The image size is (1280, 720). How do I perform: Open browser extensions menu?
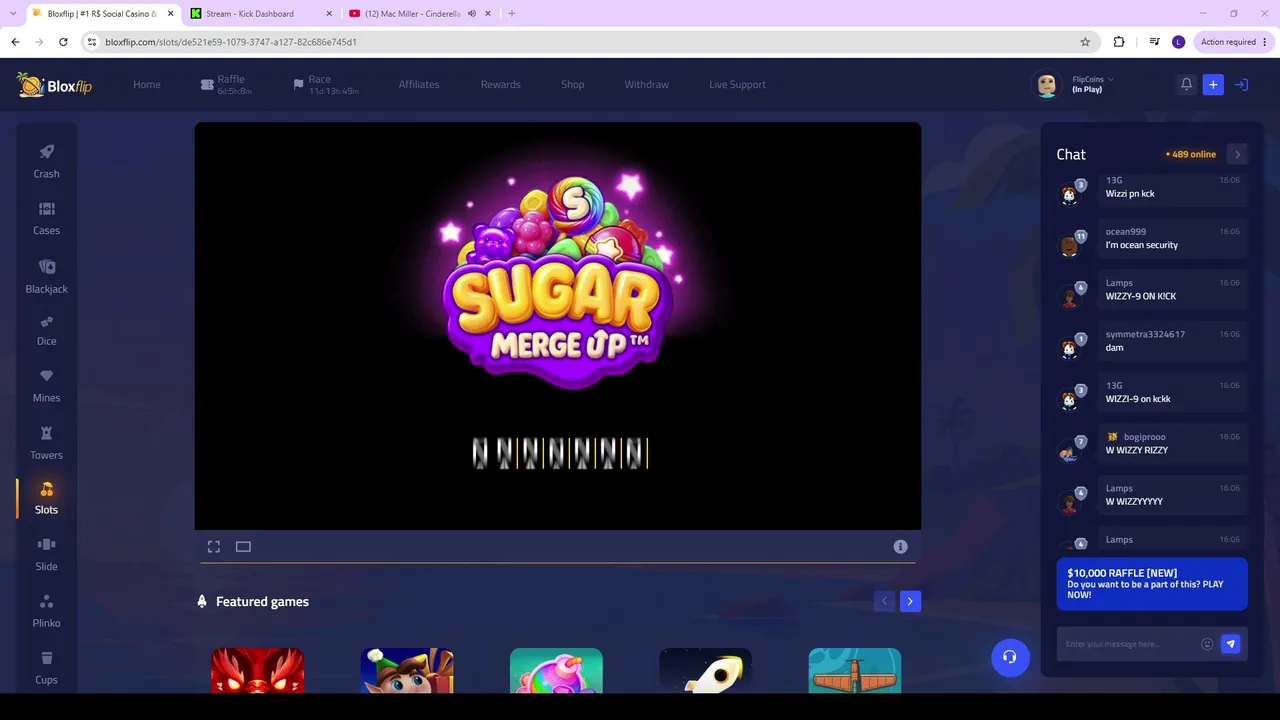[1119, 42]
